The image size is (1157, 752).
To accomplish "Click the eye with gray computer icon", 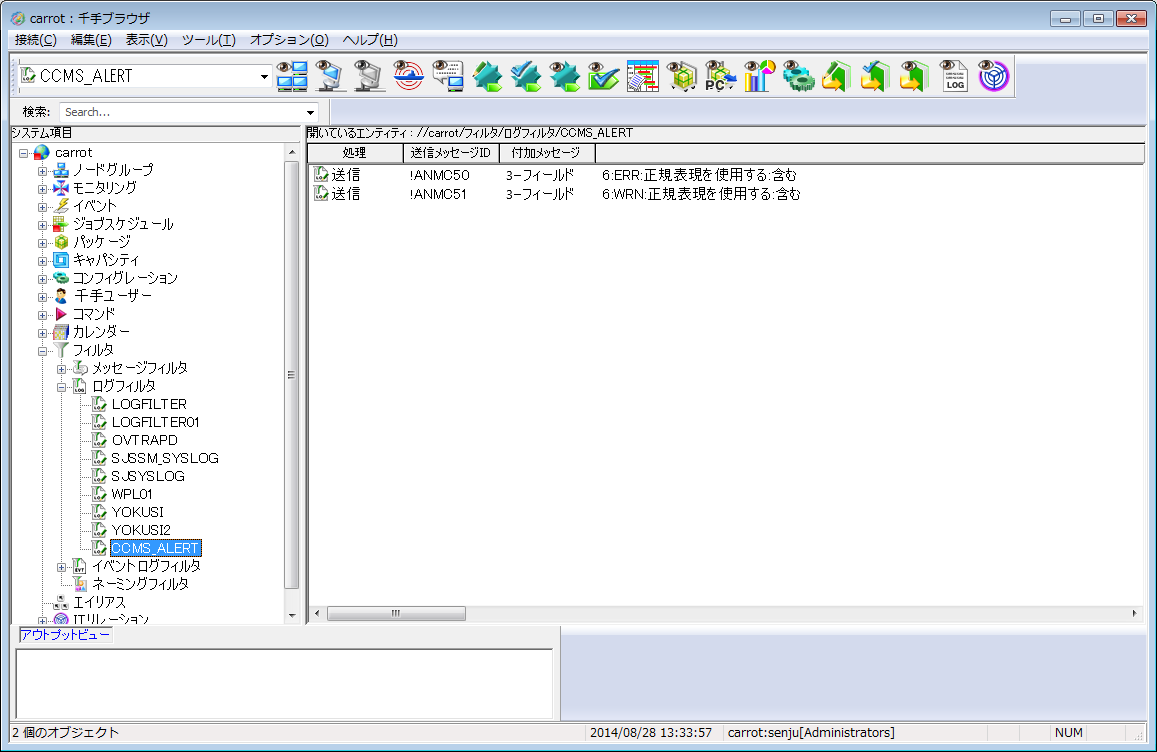I will pyautogui.click(x=369, y=76).
